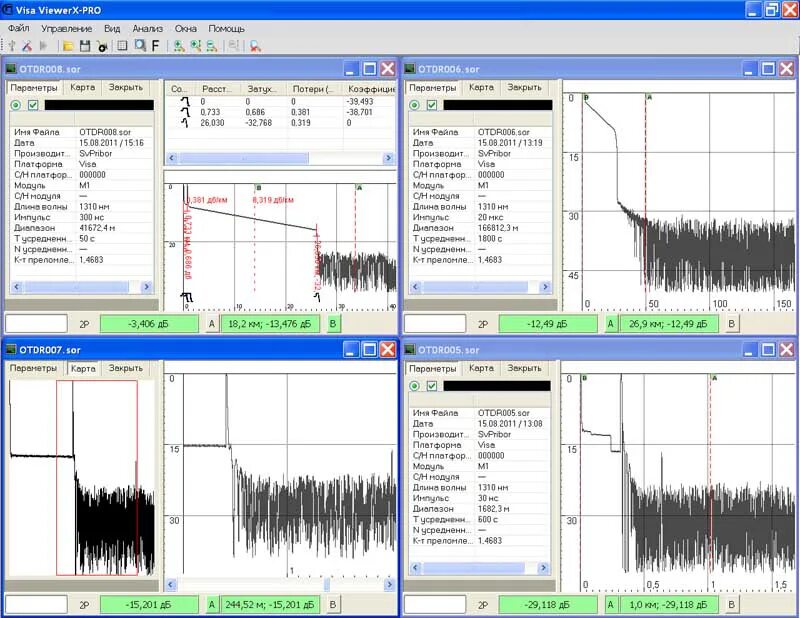This screenshot has height=618, width=800.
Task: Open the Файл menu
Action: 18,29
